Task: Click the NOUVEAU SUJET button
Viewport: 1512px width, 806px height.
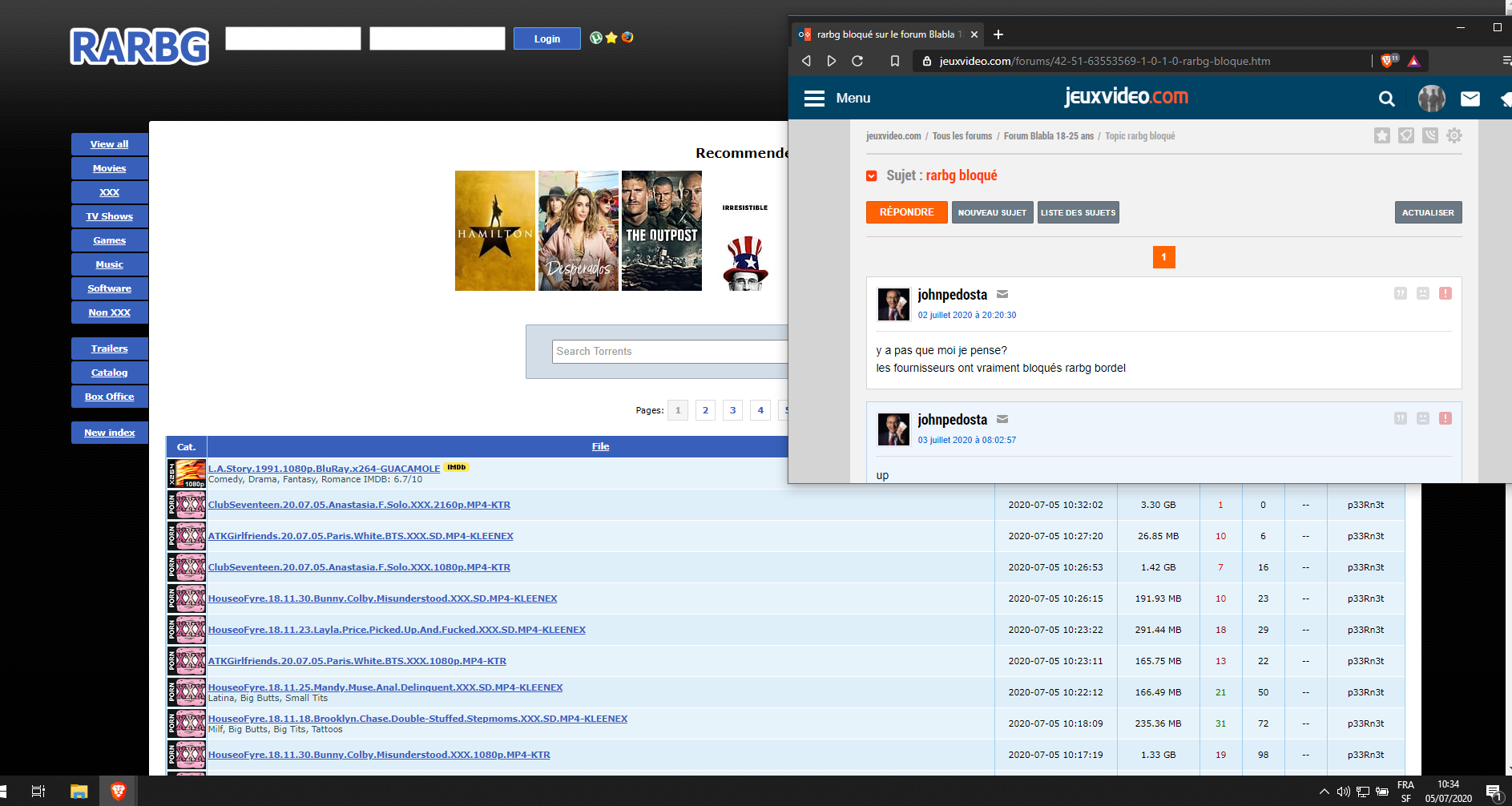Action: click(992, 212)
